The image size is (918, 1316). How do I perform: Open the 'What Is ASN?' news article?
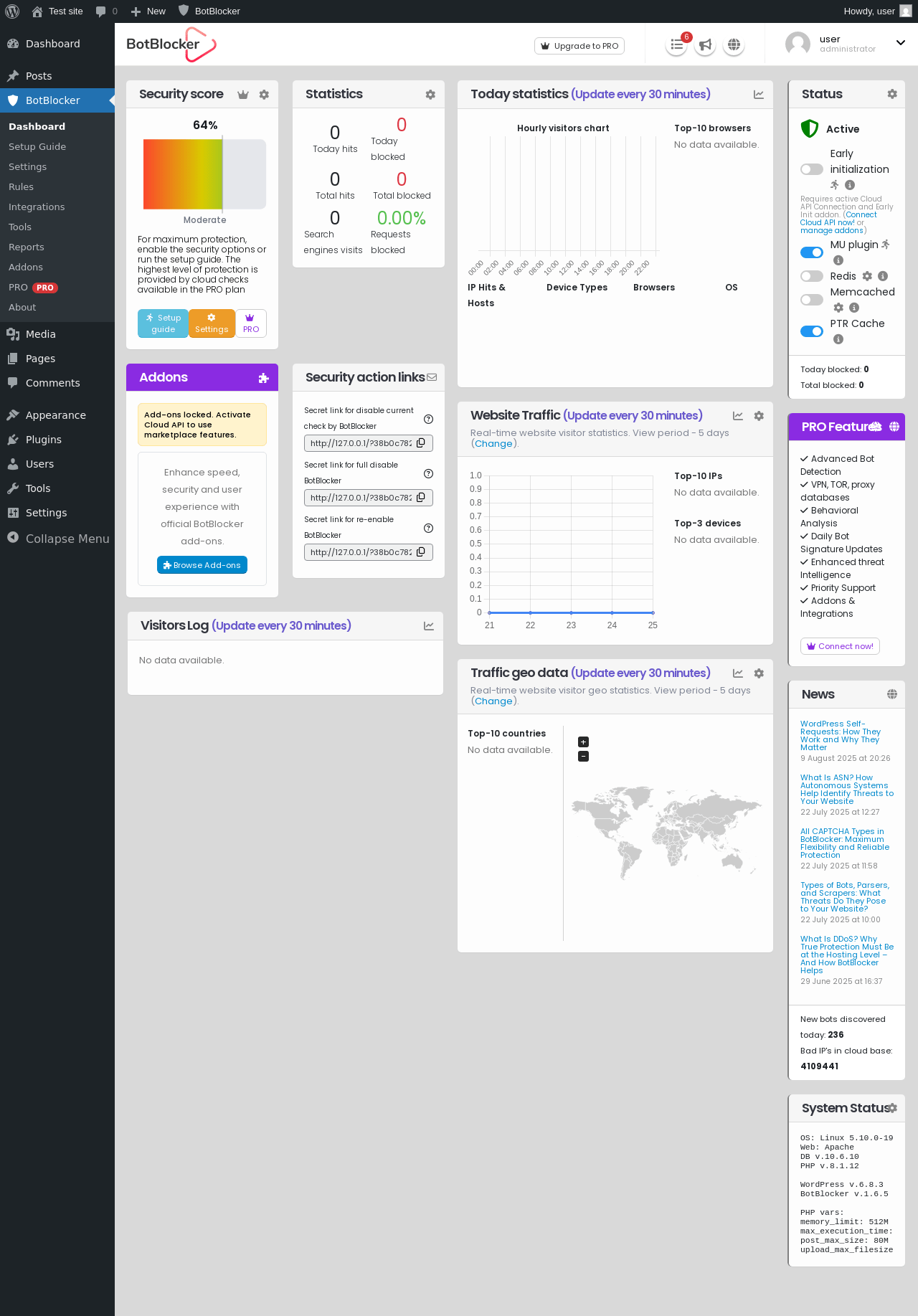847,790
